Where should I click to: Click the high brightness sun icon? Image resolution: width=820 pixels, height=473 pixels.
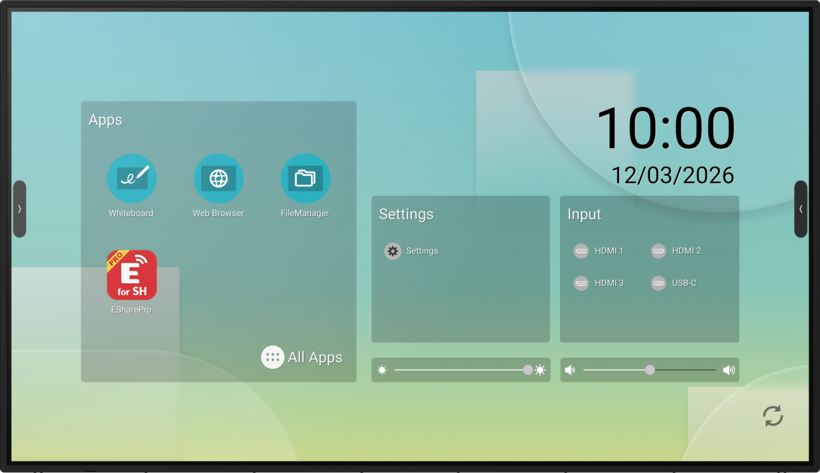[540, 370]
